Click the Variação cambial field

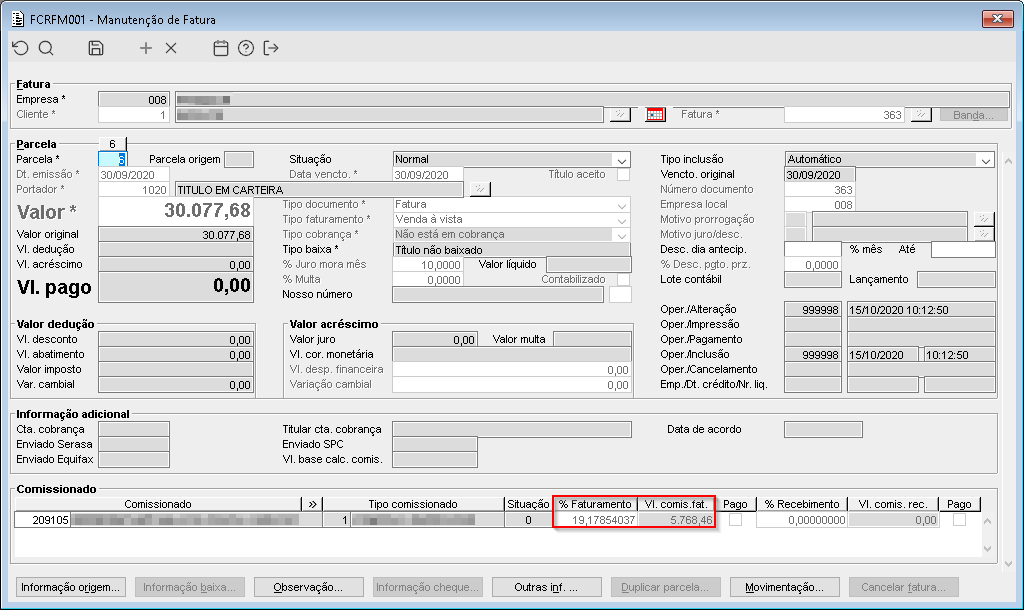512,385
